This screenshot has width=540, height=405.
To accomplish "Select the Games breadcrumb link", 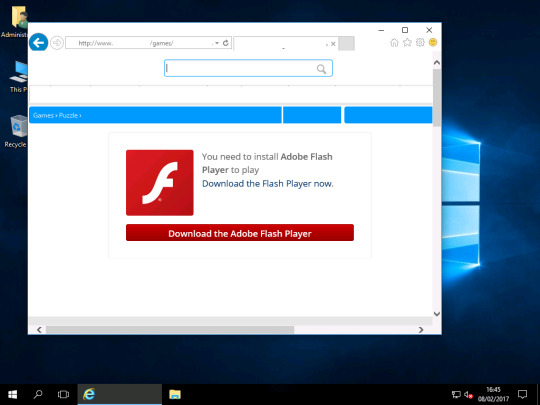I will pos(43,115).
